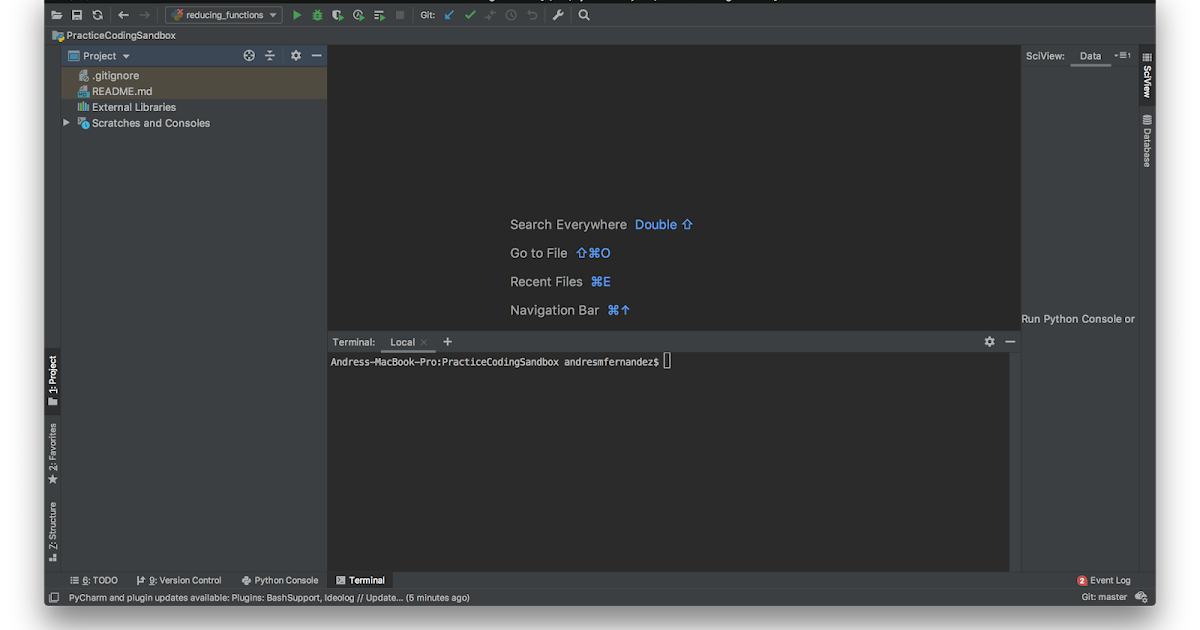Image resolution: width=1200 pixels, height=630 pixels.
Task: Update project from Git (blue arrow)
Action: [x=448, y=15]
